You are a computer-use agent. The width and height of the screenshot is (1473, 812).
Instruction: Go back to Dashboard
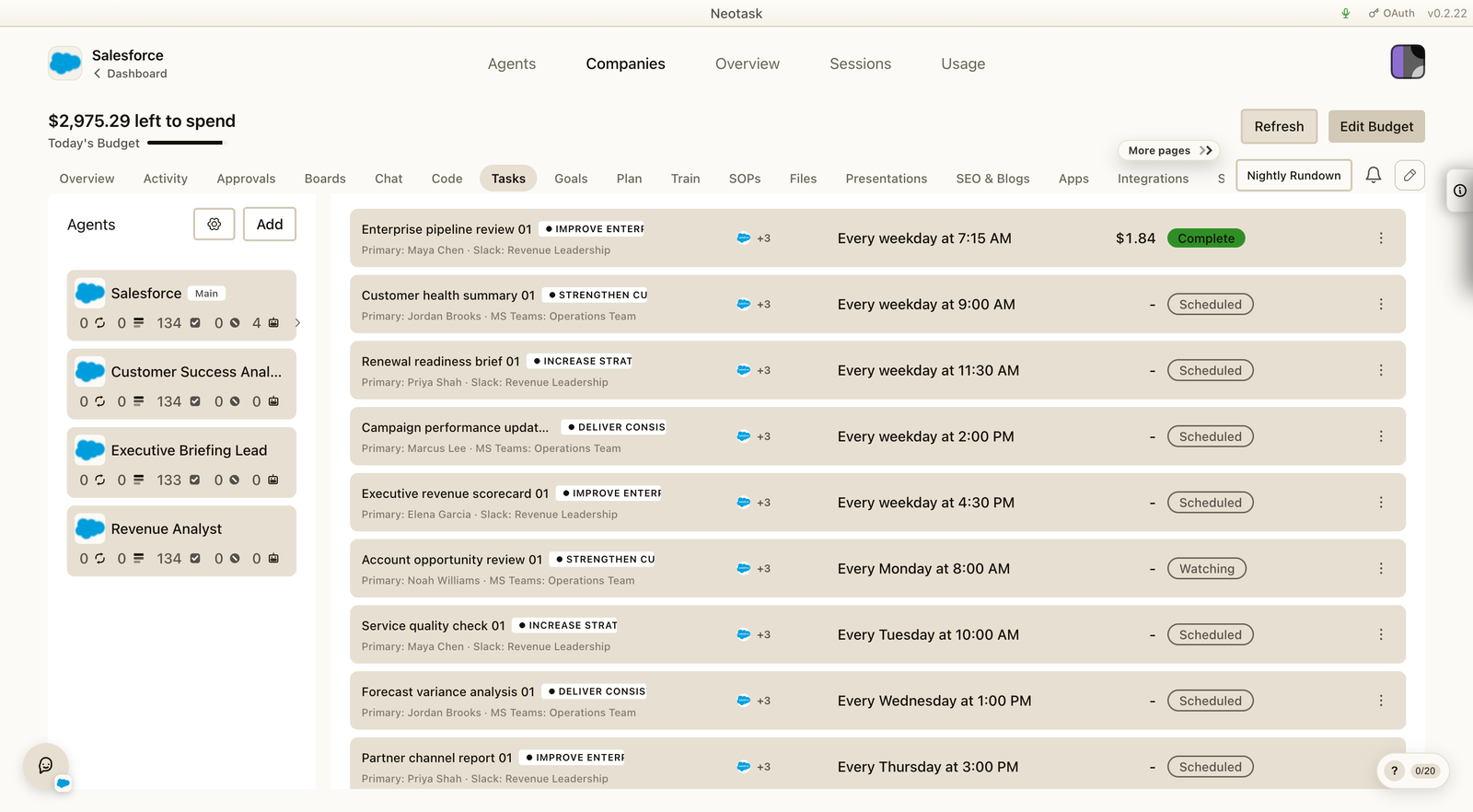130,74
